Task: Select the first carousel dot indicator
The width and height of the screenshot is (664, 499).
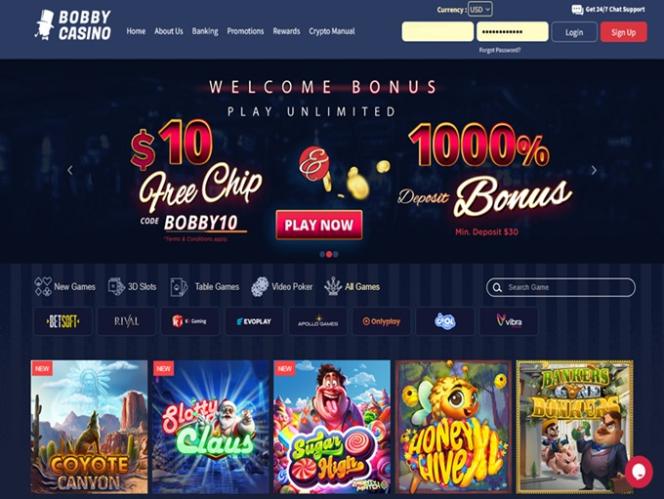Action: point(322,254)
